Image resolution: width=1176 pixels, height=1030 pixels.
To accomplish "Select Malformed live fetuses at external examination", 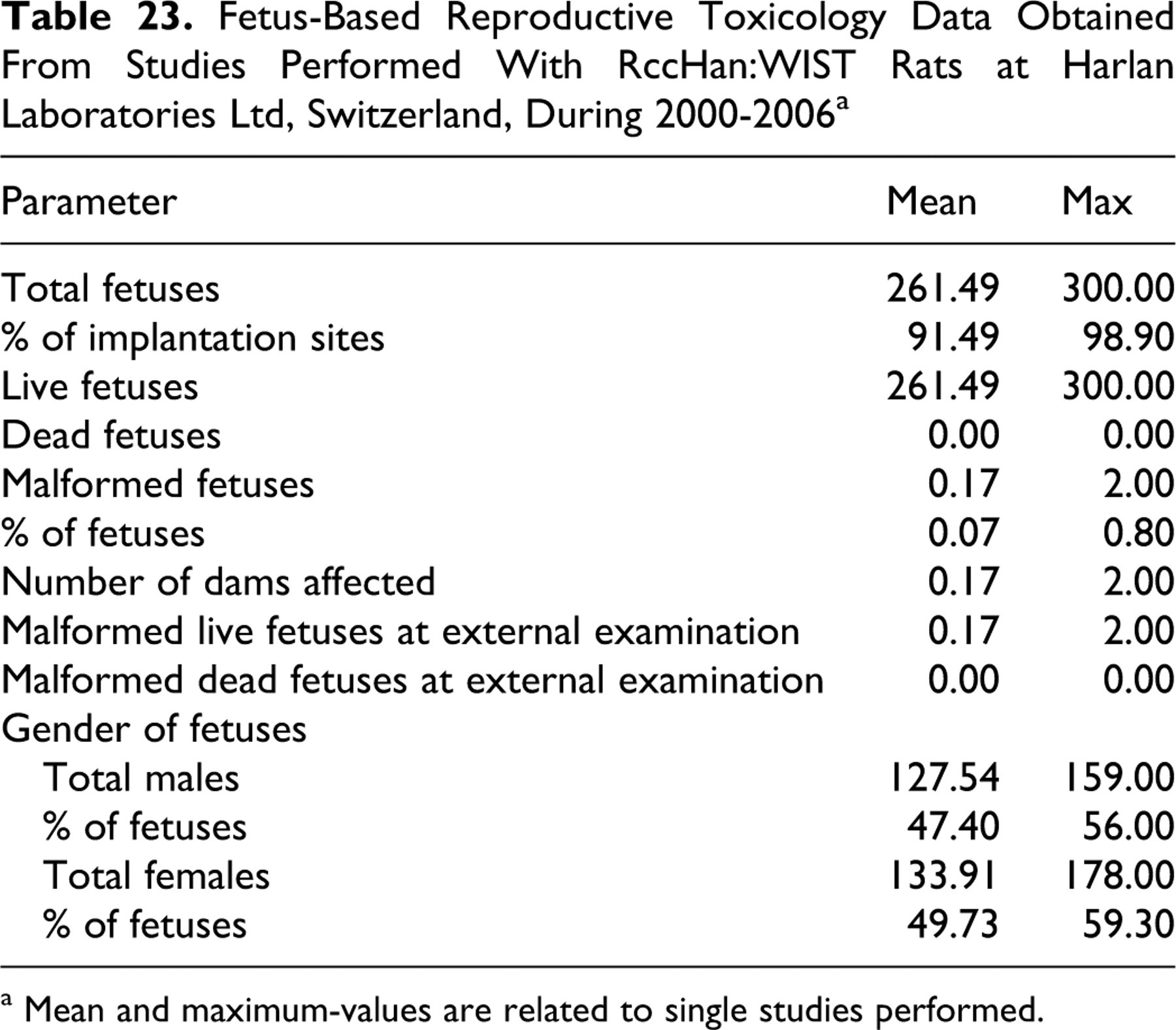I will pyautogui.click(x=400, y=631).
